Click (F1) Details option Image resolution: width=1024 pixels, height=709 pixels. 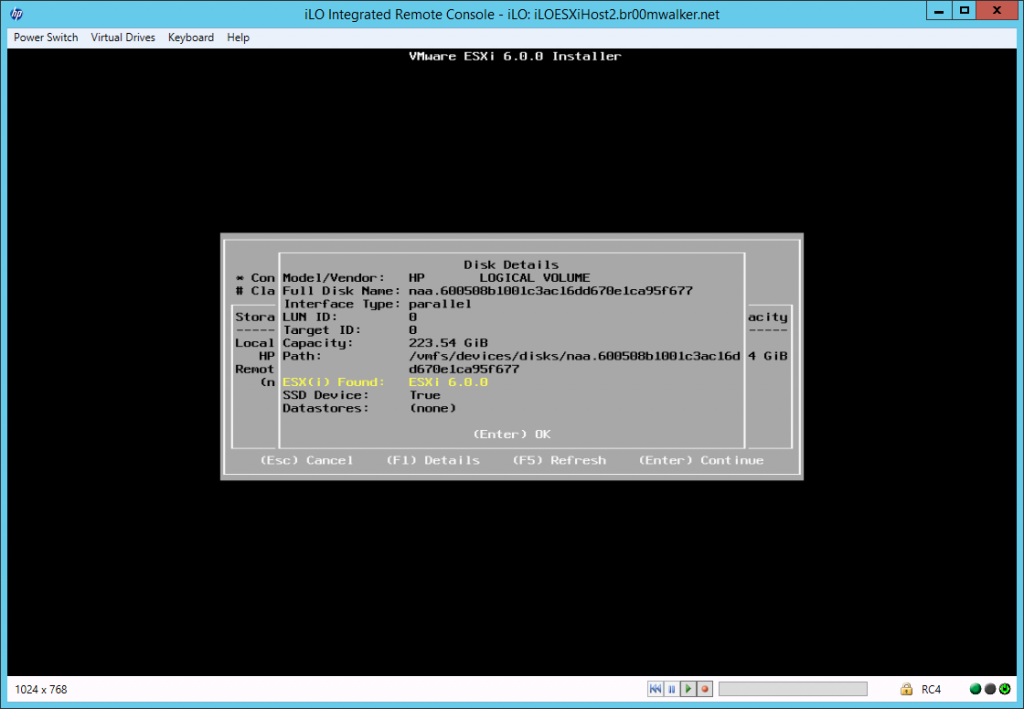tap(433, 460)
